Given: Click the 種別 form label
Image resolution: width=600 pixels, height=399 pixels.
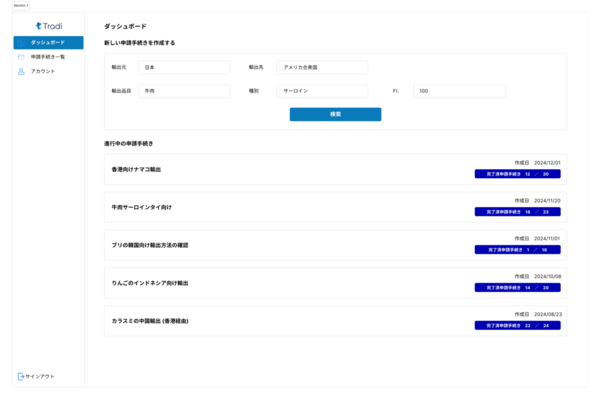Looking at the screenshot, I should pos(254,91).
